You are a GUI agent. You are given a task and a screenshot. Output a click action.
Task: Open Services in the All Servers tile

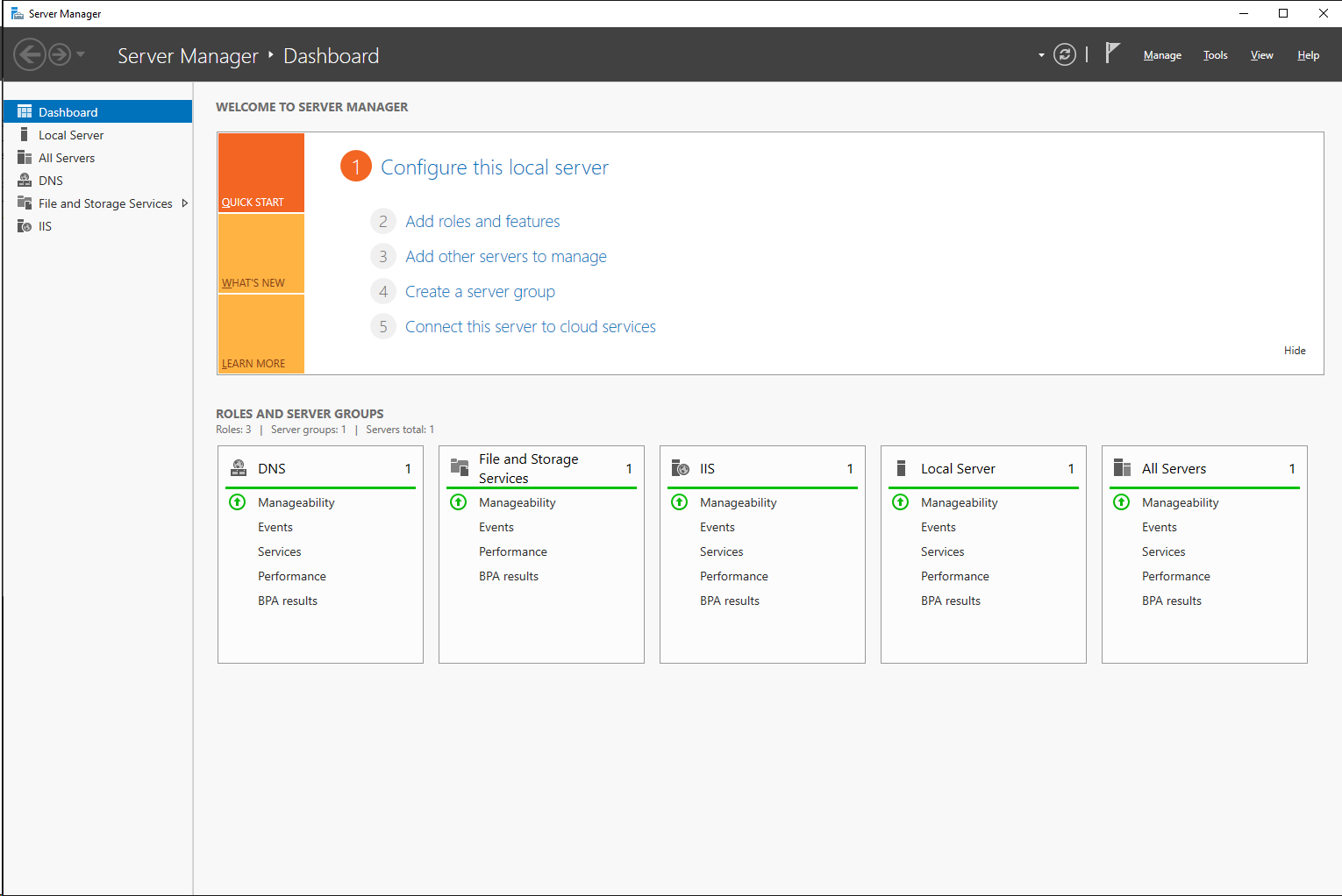click(x=1164, y=551)
